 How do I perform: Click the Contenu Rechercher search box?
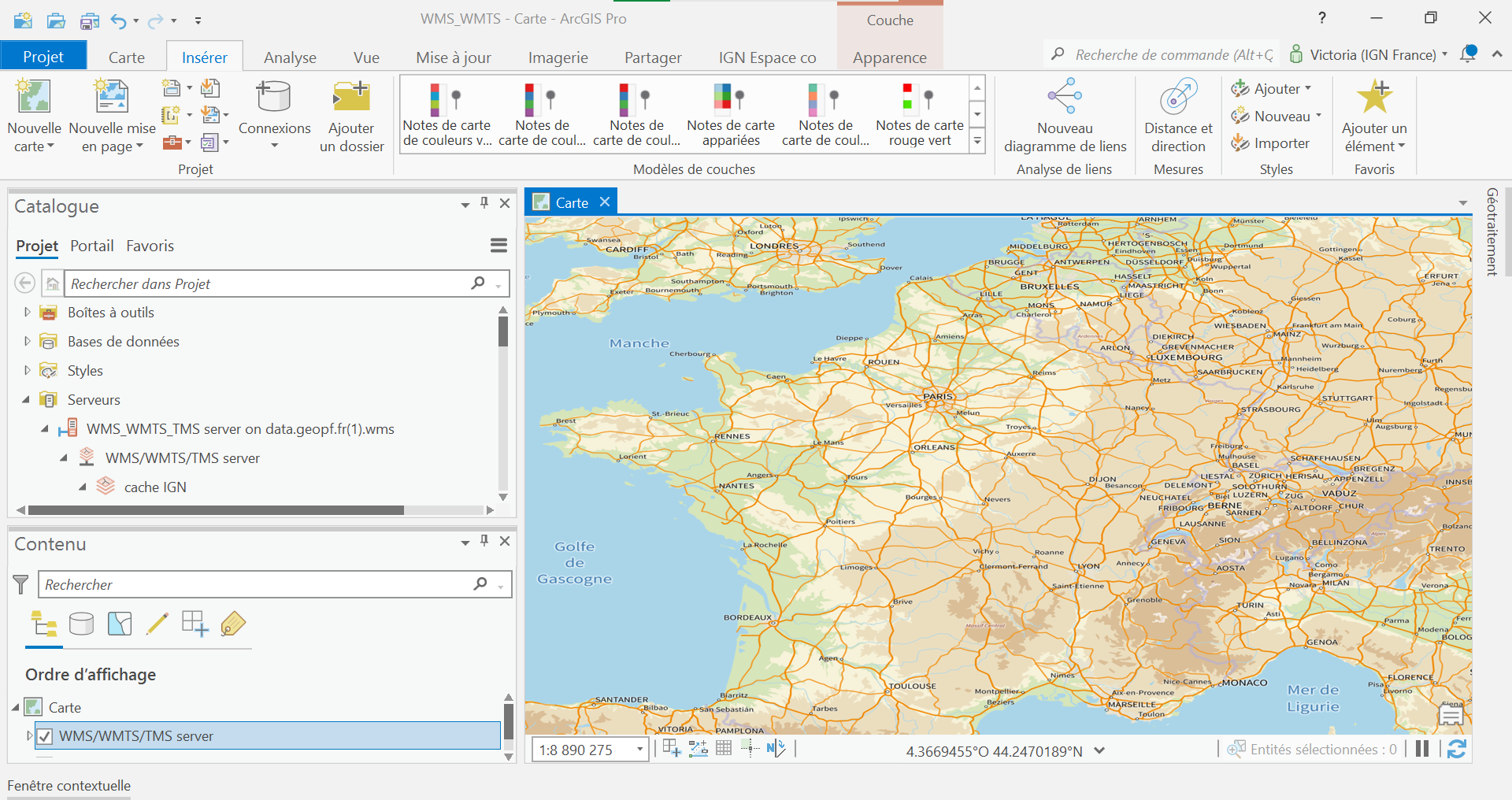pos(275,584)
